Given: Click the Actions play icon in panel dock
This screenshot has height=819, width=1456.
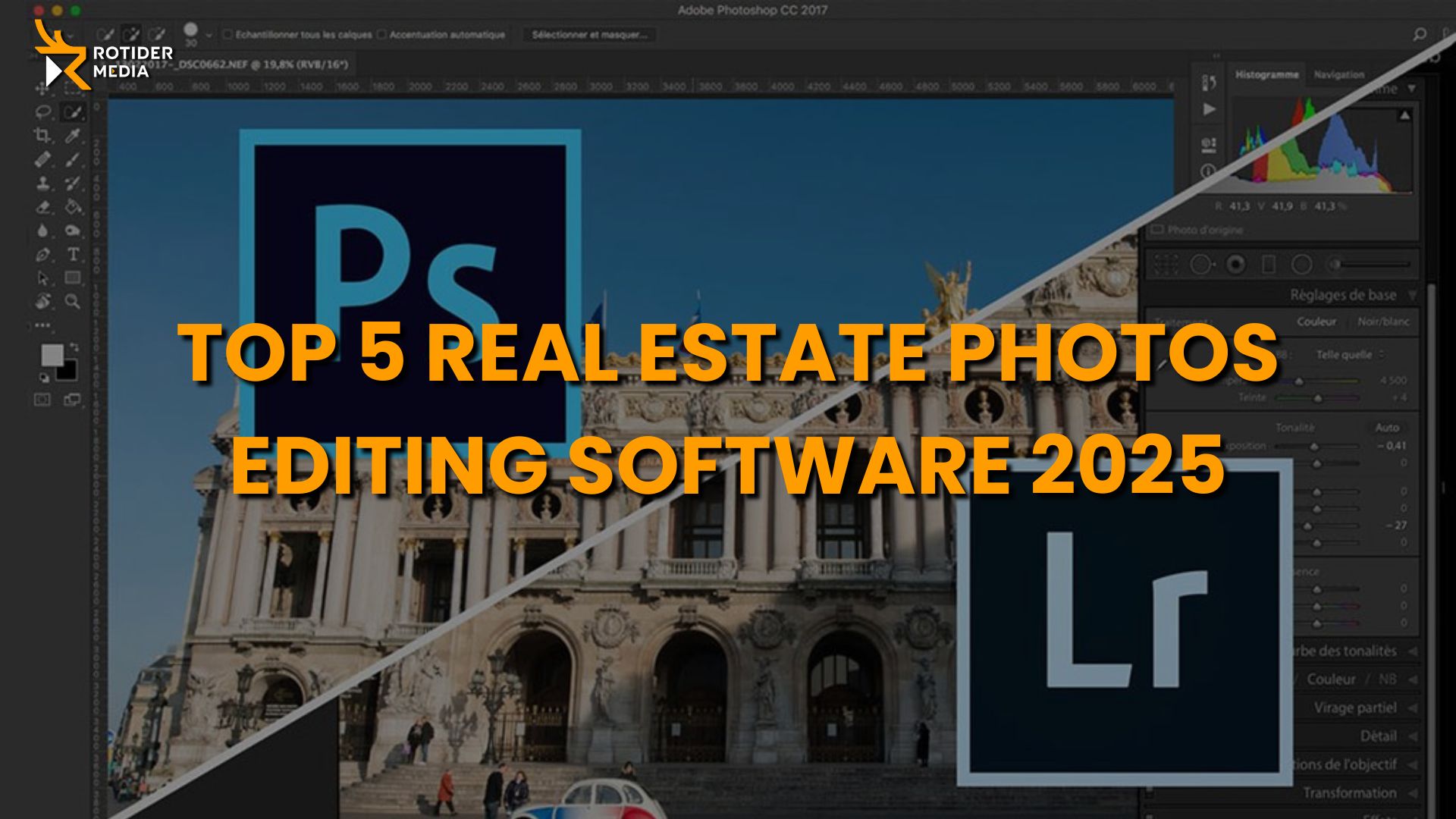Looking at the screenshot, I should 1210,110.
